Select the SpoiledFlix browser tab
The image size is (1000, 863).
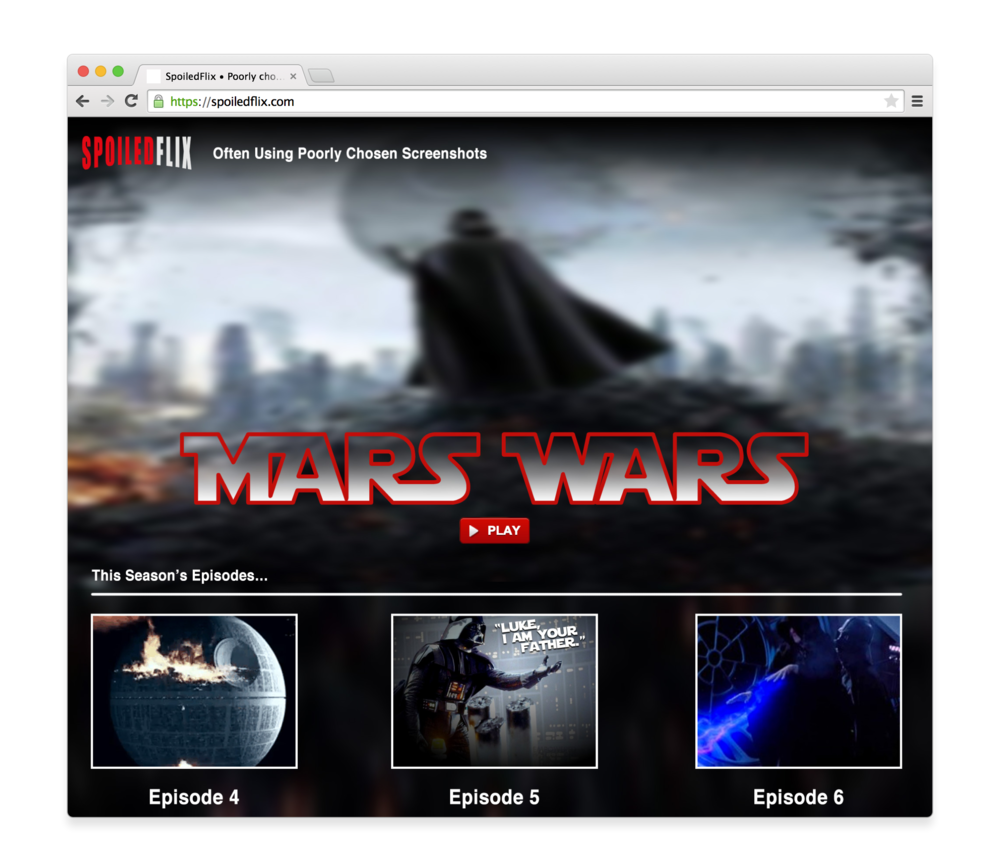(221, 76)
